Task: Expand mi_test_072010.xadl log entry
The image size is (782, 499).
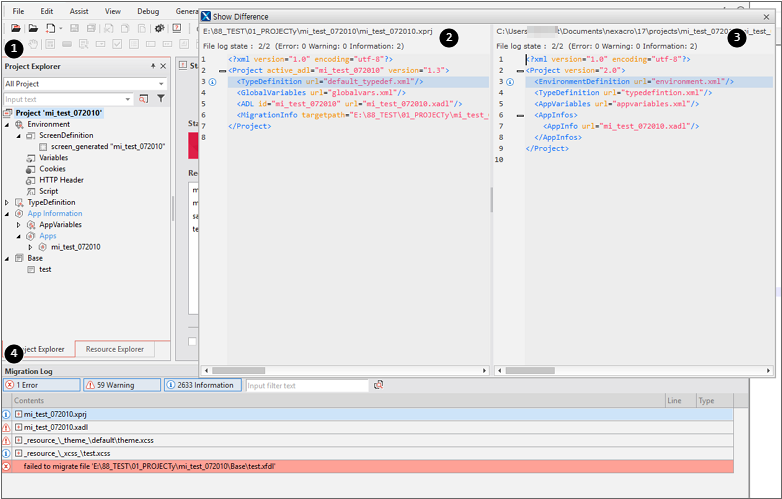Action: click(x=18, y=427)
